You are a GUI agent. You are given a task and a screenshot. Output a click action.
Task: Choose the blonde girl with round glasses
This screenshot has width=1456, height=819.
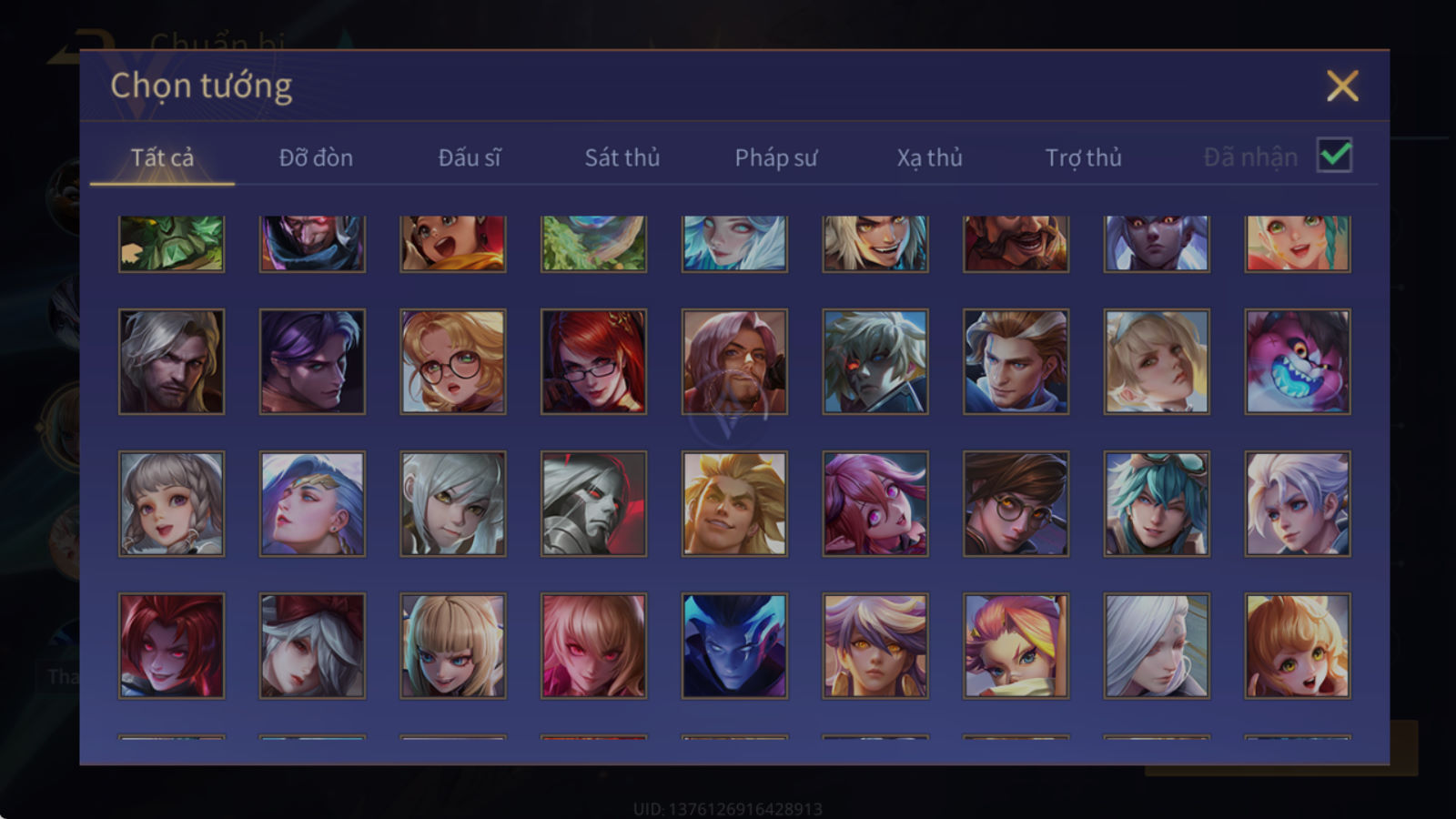click(453, 361)
